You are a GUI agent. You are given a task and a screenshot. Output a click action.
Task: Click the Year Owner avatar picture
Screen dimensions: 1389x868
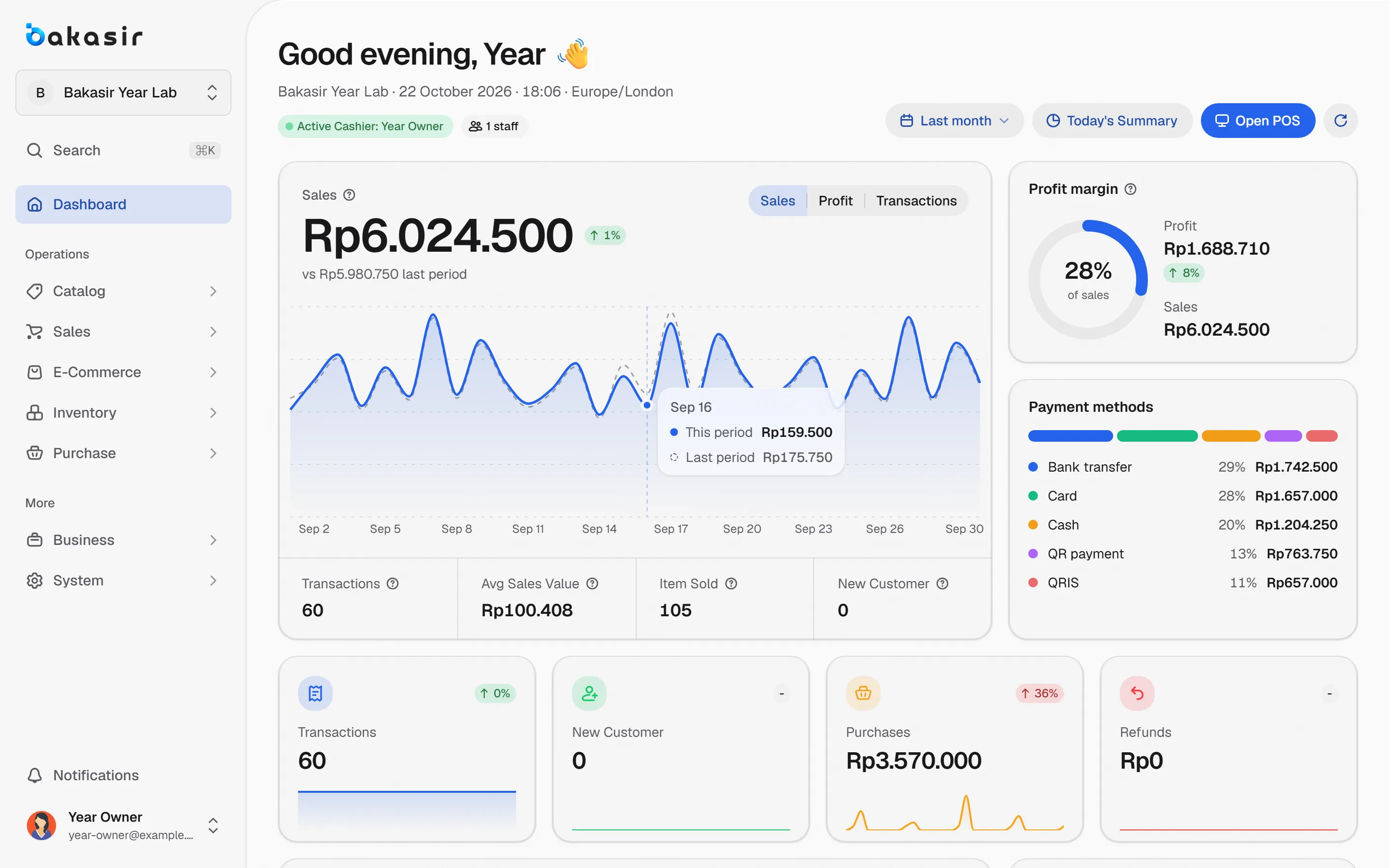tap(41, 826)
